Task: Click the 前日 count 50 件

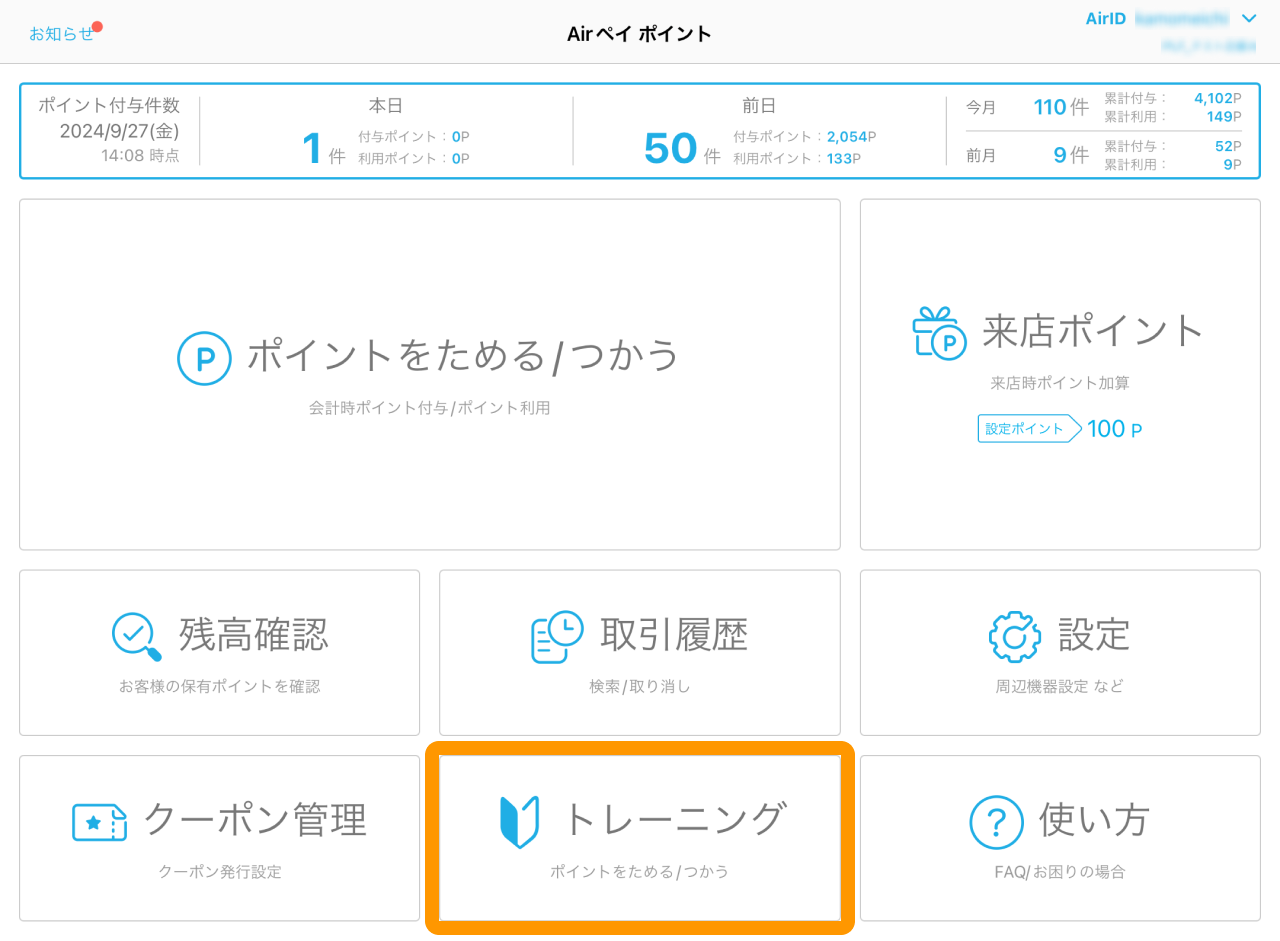Action: coord(682,150)
